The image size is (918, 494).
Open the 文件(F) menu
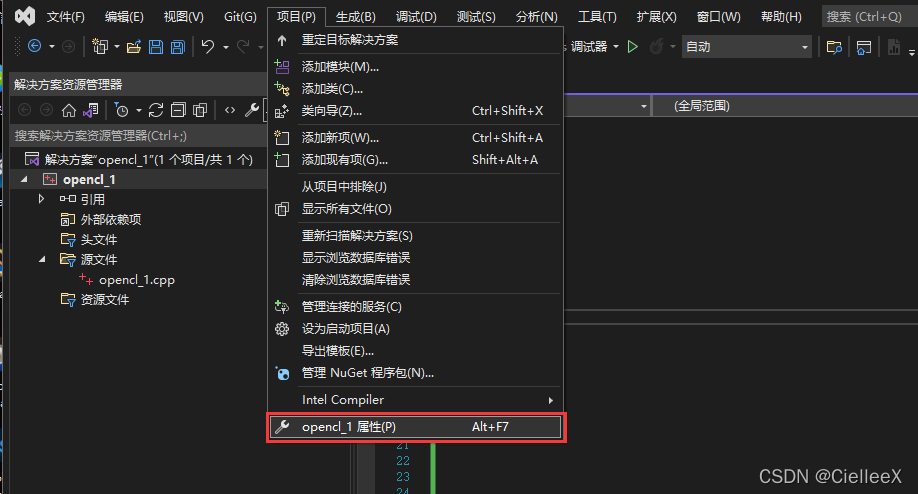(66, 17)
